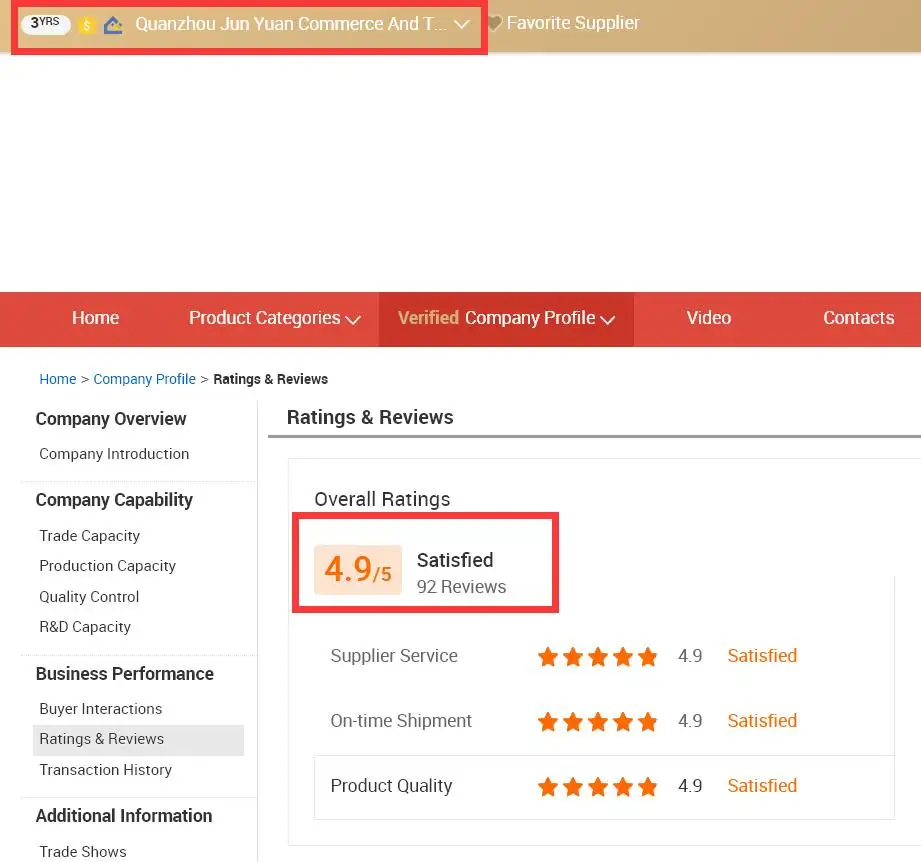Image resolution: width=921 pixels, height=862 pixels.
Task: Click the Trade Assurance diamond icon
Action: (112, 23)
